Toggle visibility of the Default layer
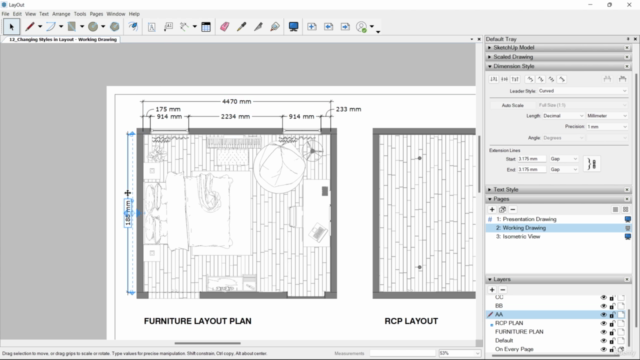This screenshot has height=360, width=640. 603,340
